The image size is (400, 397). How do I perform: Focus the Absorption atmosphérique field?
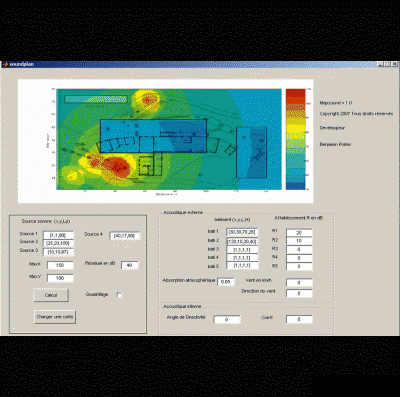click(226, 282)
